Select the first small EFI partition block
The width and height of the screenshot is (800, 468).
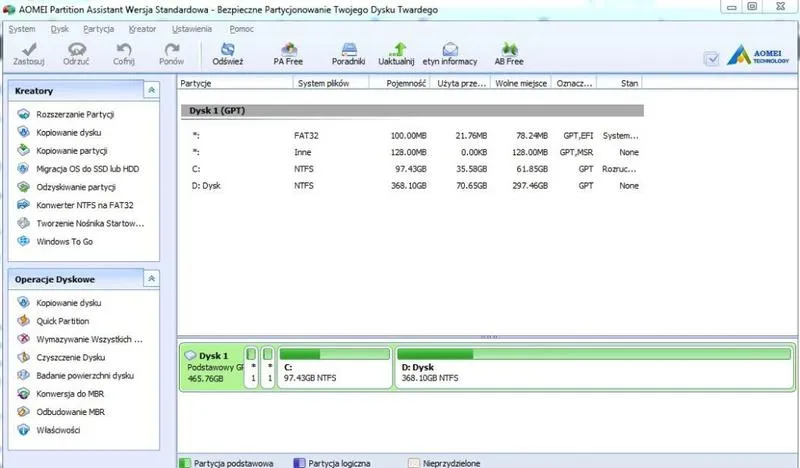pyautogui.click(x=252, y=367)
